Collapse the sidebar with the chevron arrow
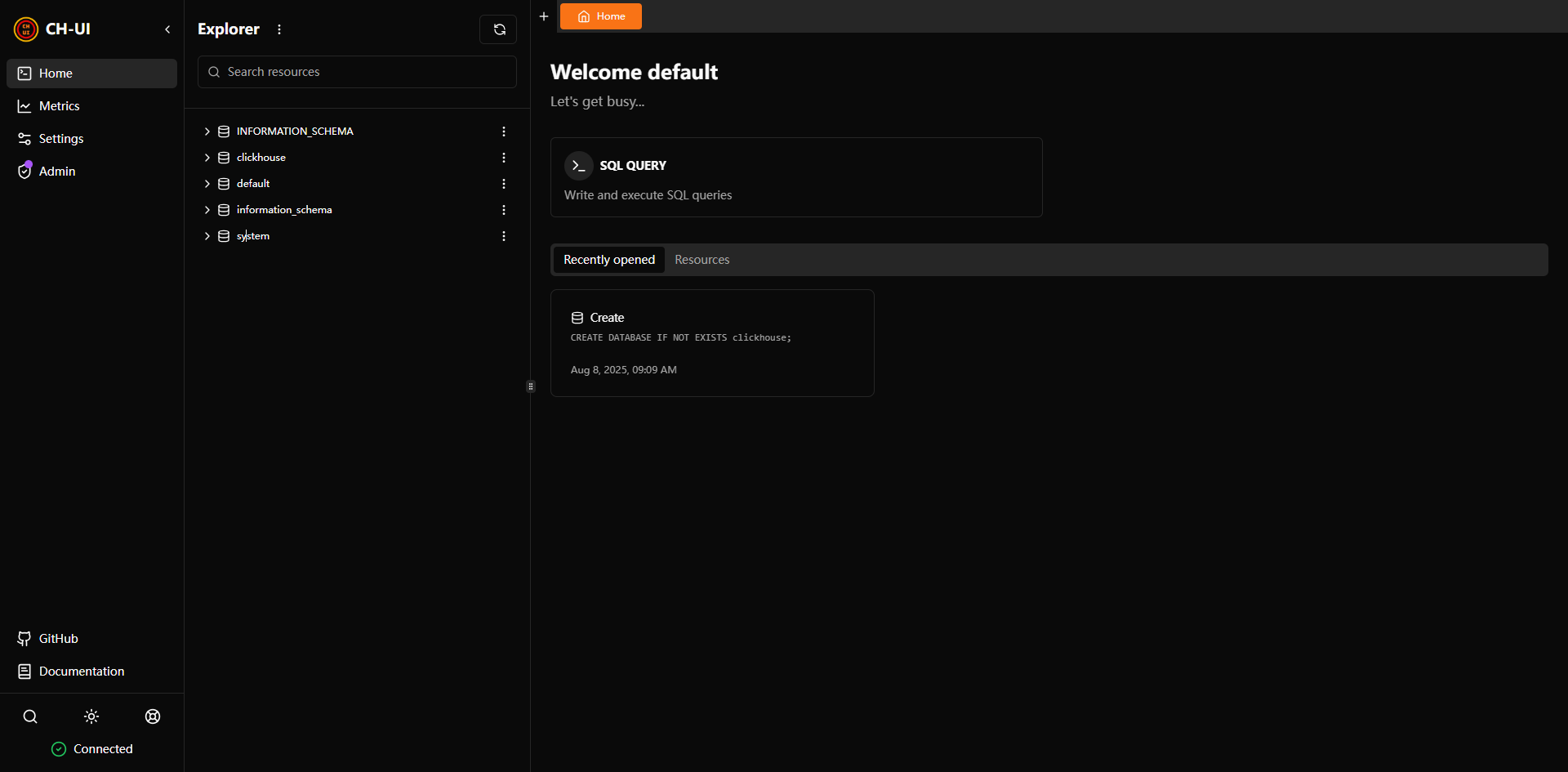Screen dimensions: 1568x772 click(x=167, y=29)
